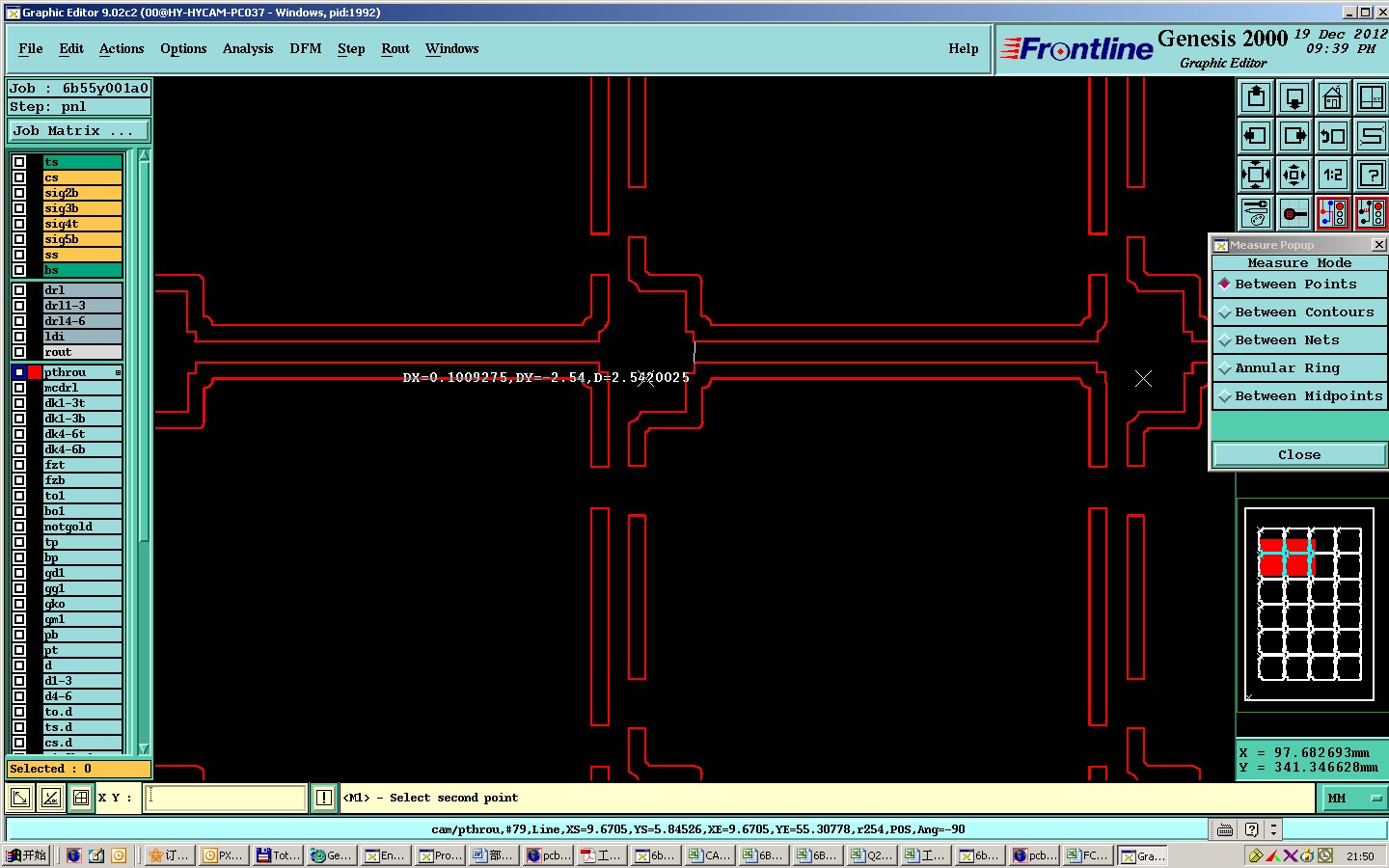The height and width of the screenshot is (868, 1389).
Task: Select Between Contours measure mode
Action: click(x=1299, y=312)
